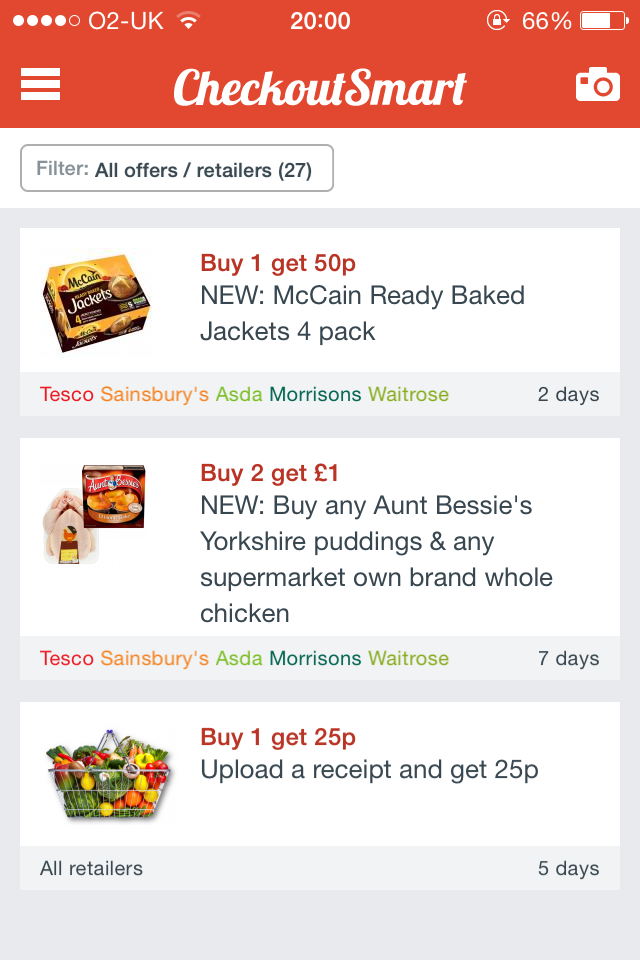Open the offers and retailers filter
This screenshot has height=960, width=640.
click(x=177, y=169)
